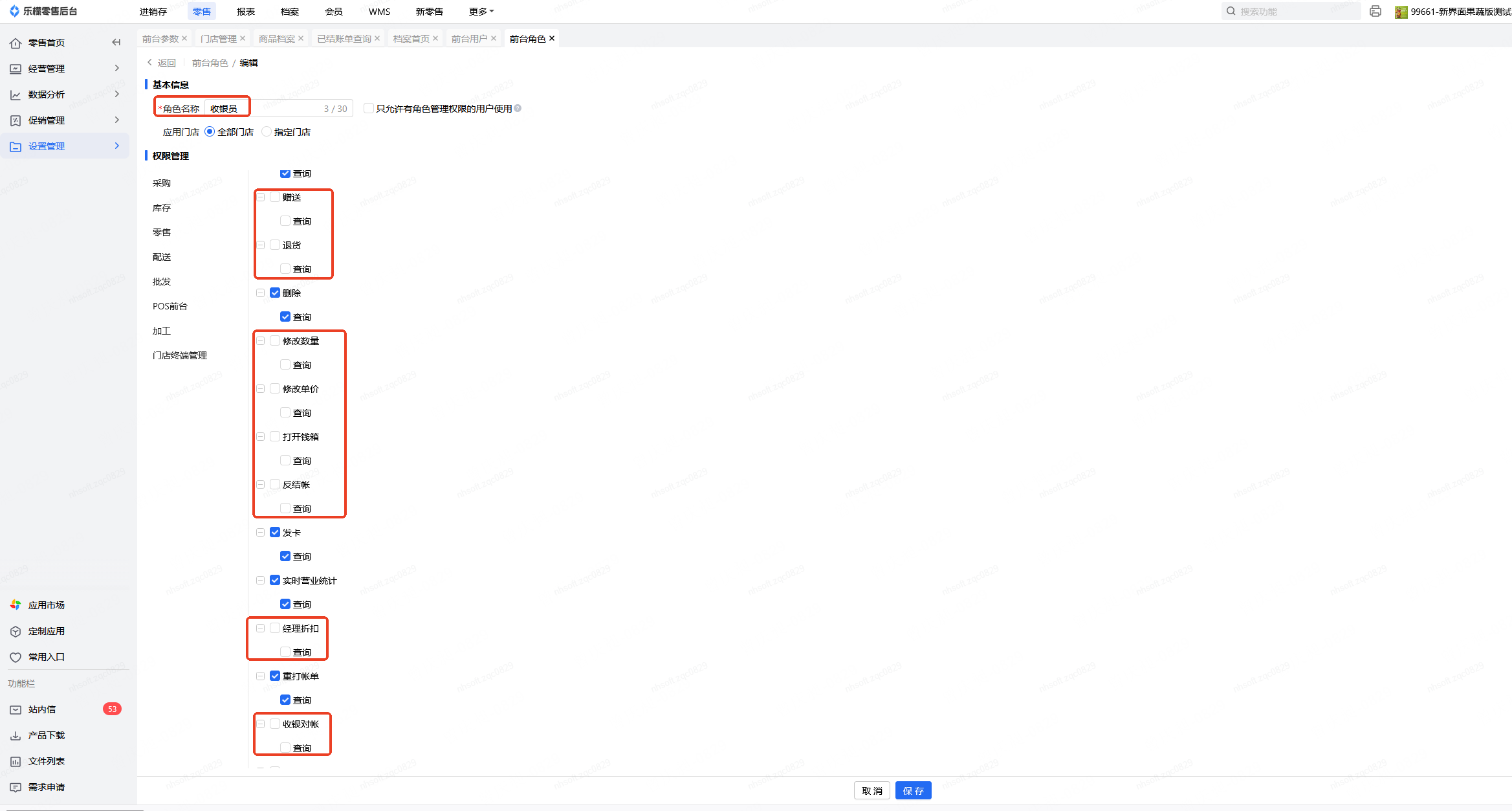The width and height of the screenshot is (1512, 811).
Task: Open the 会员 top menu
Action: [333, 12]
